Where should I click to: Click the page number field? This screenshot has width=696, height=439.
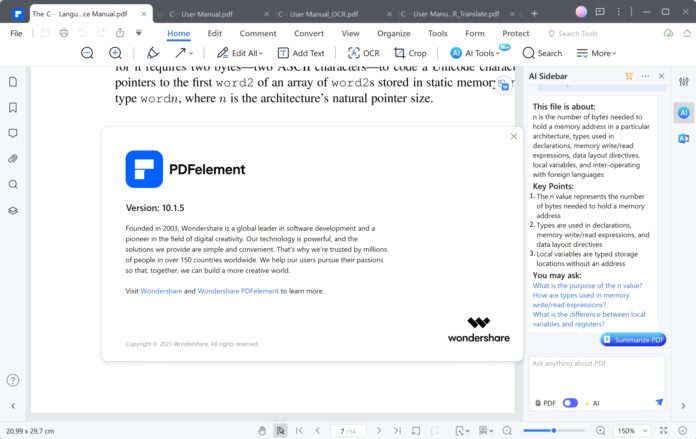tap(348, 431)
